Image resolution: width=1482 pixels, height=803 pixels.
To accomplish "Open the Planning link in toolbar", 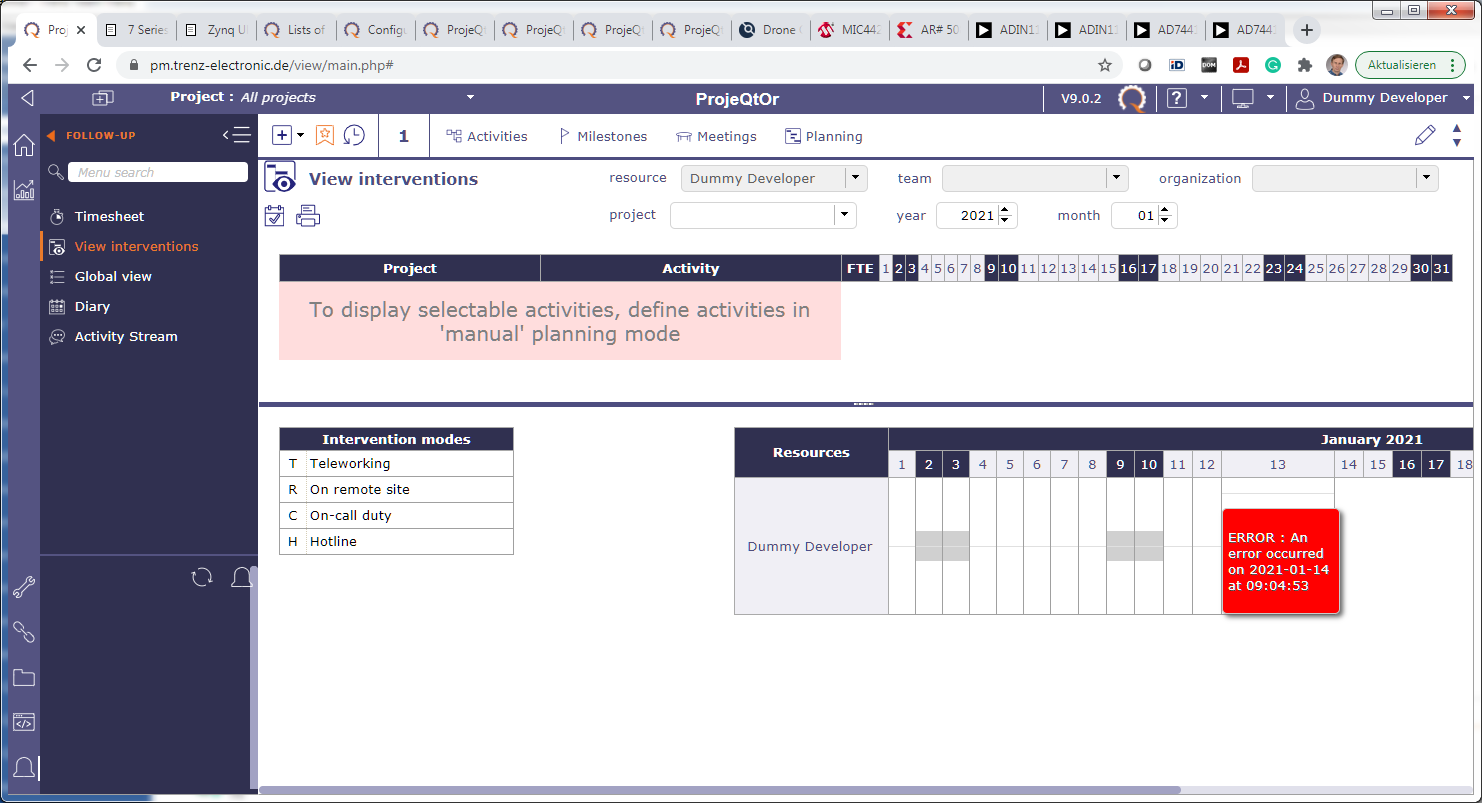I will click(823, 136).
